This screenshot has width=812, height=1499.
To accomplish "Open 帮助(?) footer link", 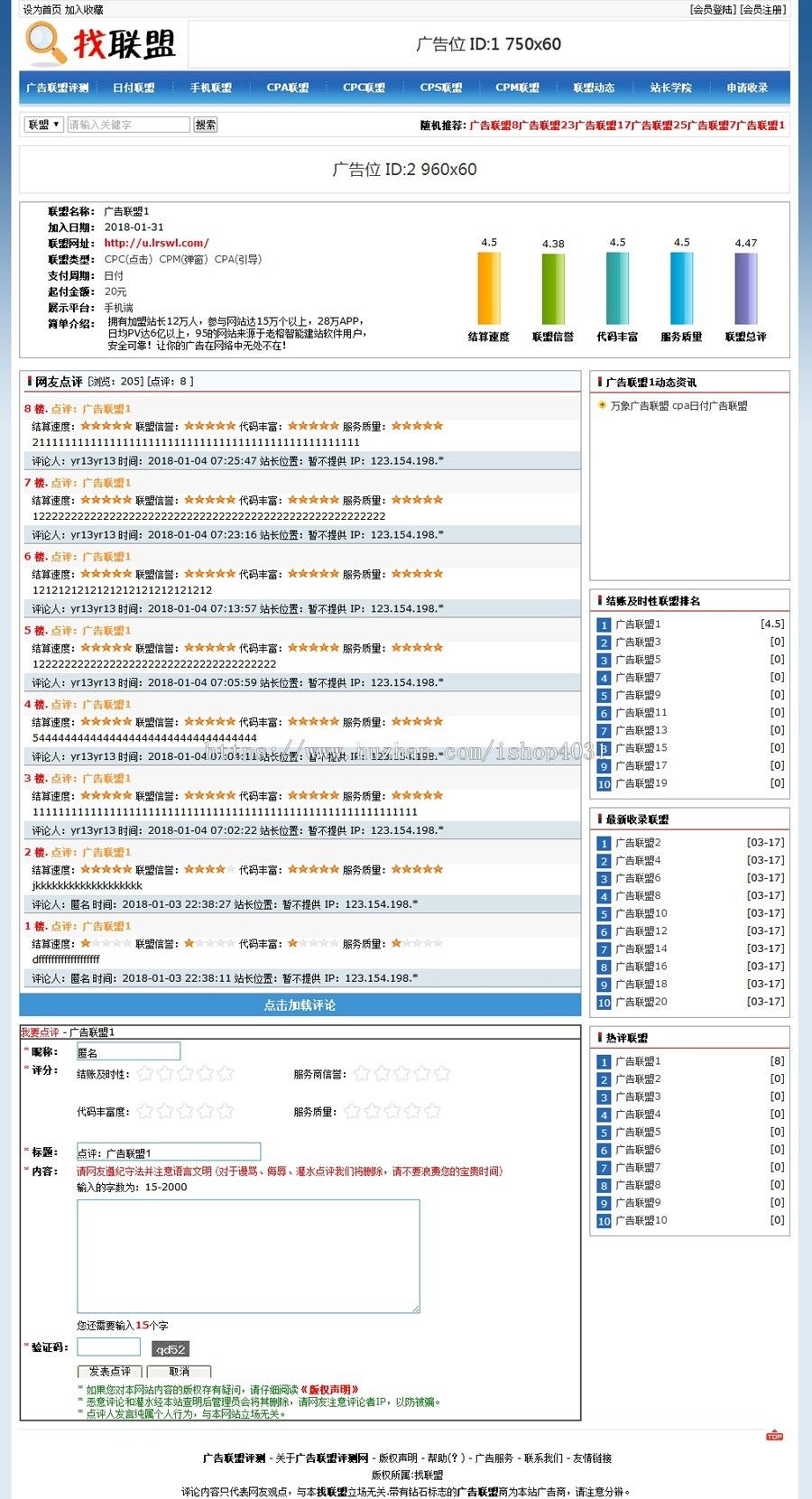I will tap(447, 1458).
